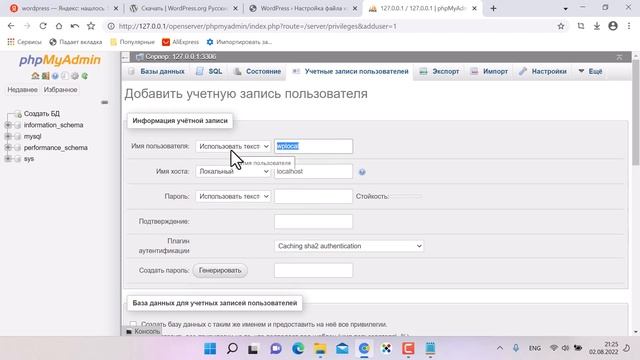Open taskbar Search magnifier
The width and height of the screenshot is (640, 360).
232,349
